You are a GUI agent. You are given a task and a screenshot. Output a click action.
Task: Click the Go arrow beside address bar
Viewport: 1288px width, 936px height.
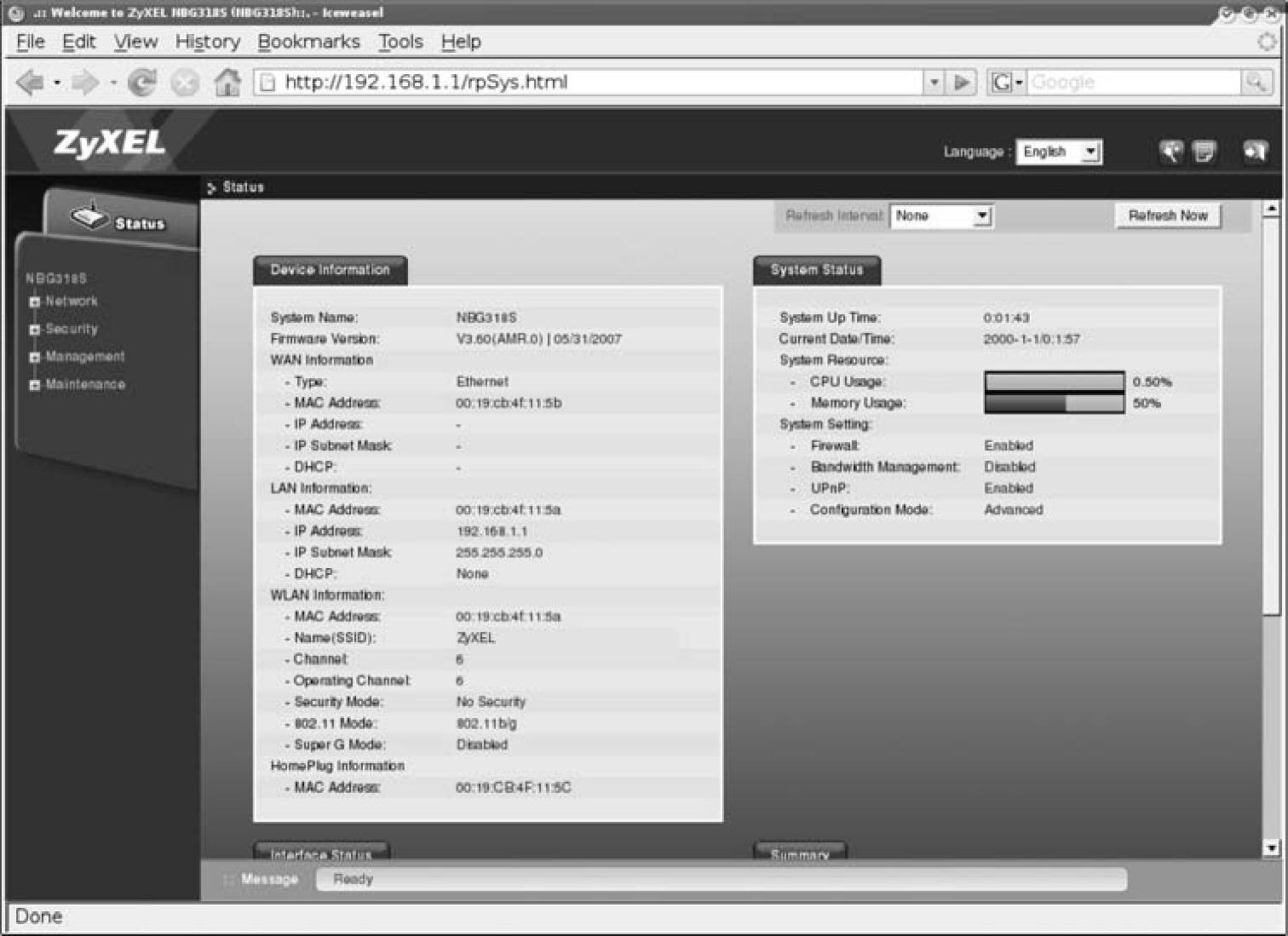pos(962,83)
